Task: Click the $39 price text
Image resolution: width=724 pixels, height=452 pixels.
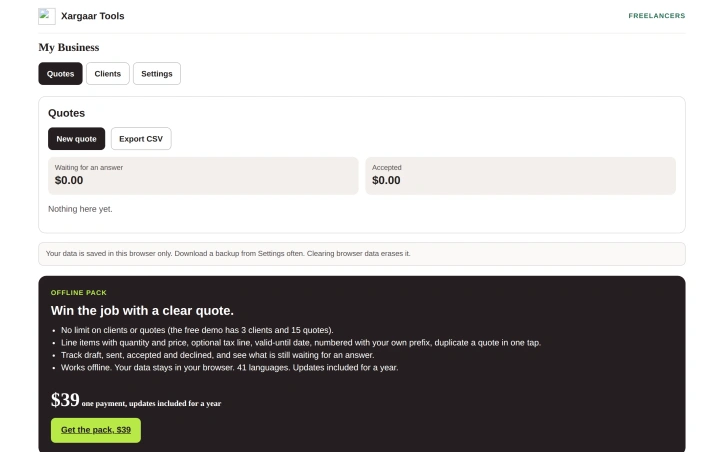Action: [65, 400]
